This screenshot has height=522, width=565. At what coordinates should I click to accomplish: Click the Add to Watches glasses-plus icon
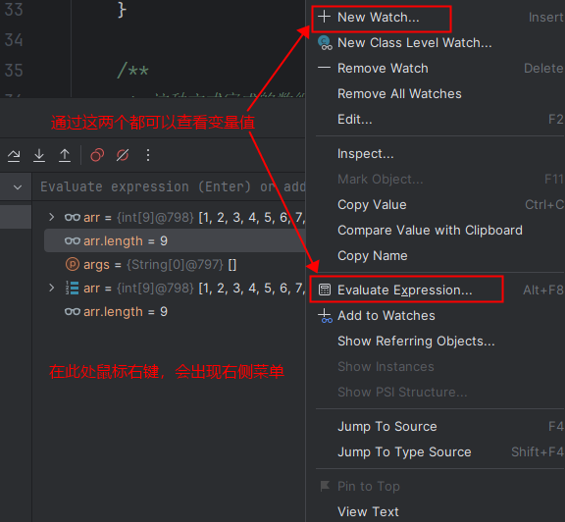pos(325,316)
